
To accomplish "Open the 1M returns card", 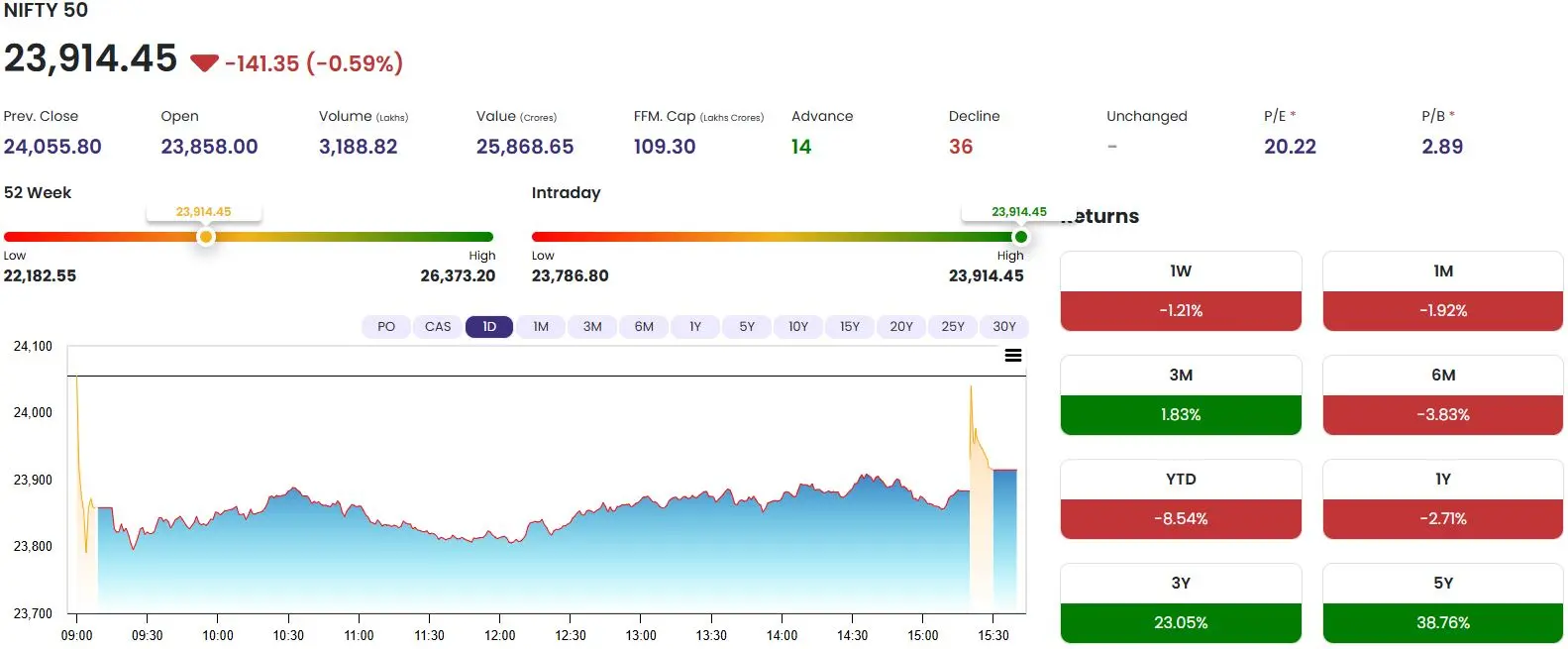I will tap(1443, 290).
